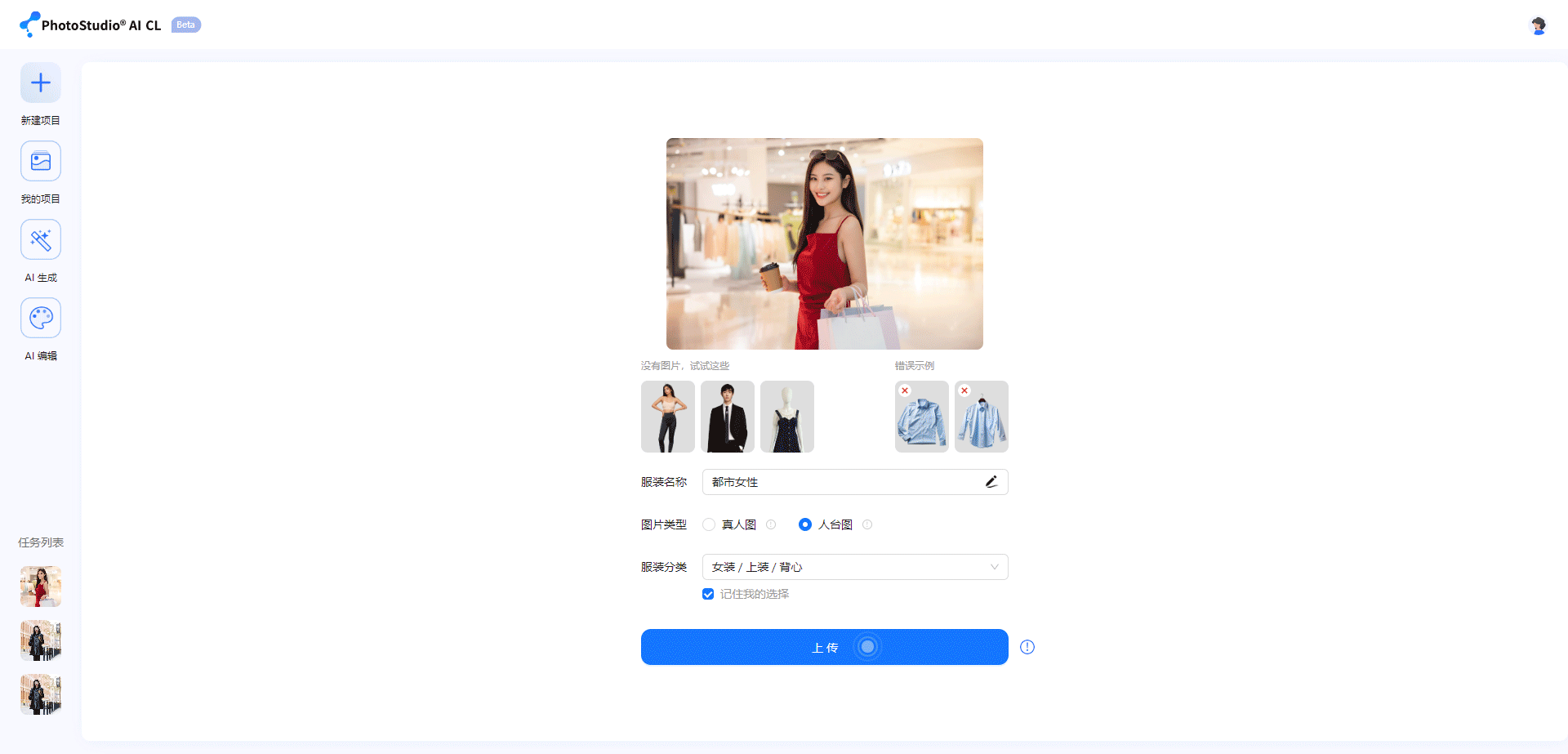This screenshot has height=754, width=1568.
Task: Click the pencil edit icon in 服装名称
Action: pyautogui.click(x=991, y=482)
